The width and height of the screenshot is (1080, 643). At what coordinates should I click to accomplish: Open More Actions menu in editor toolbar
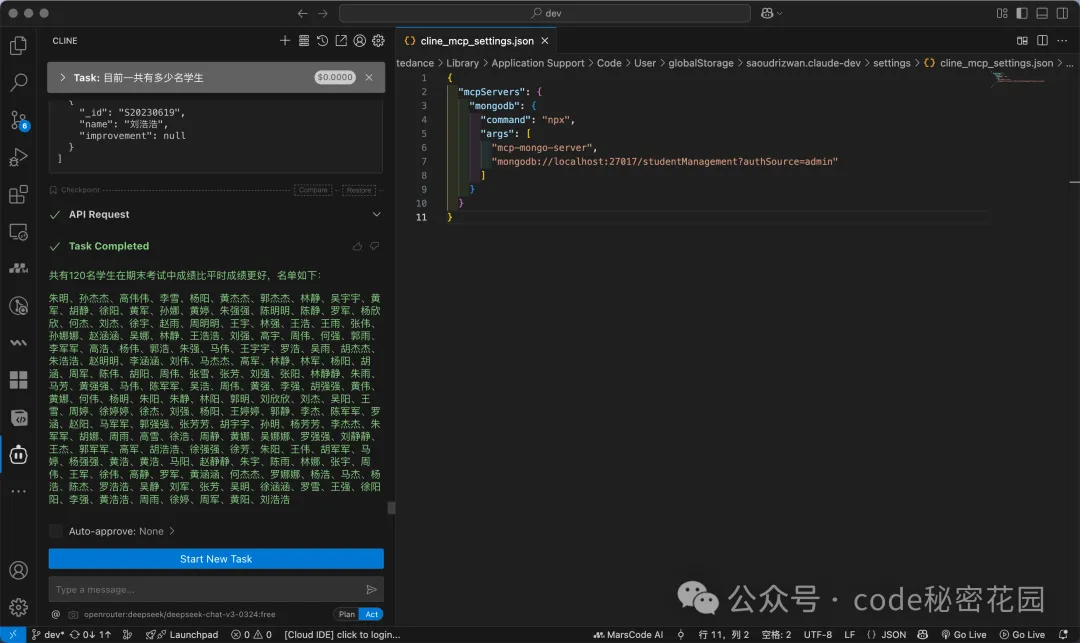point(1062,41)
